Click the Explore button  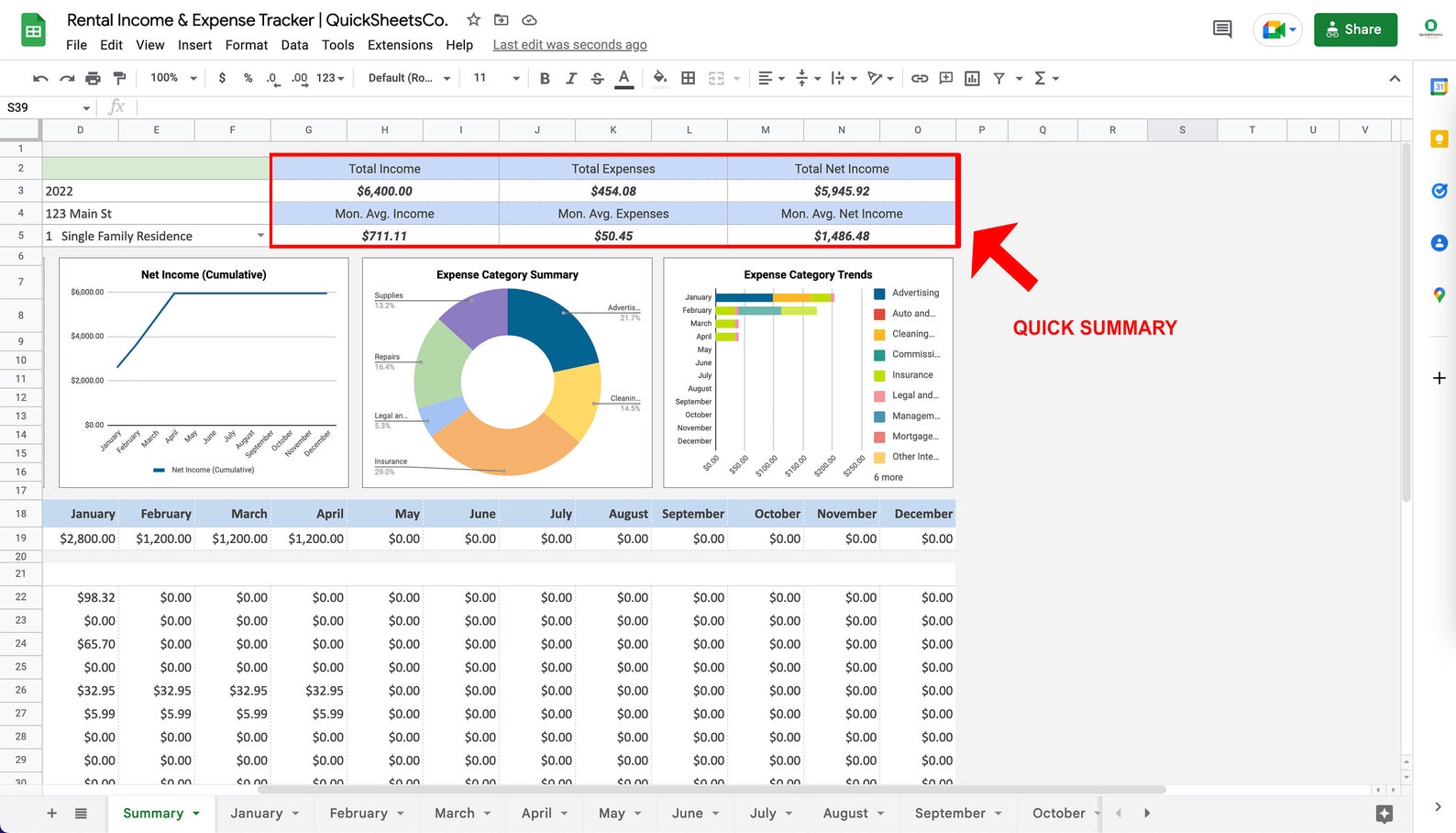click(x=1384, y=813)
